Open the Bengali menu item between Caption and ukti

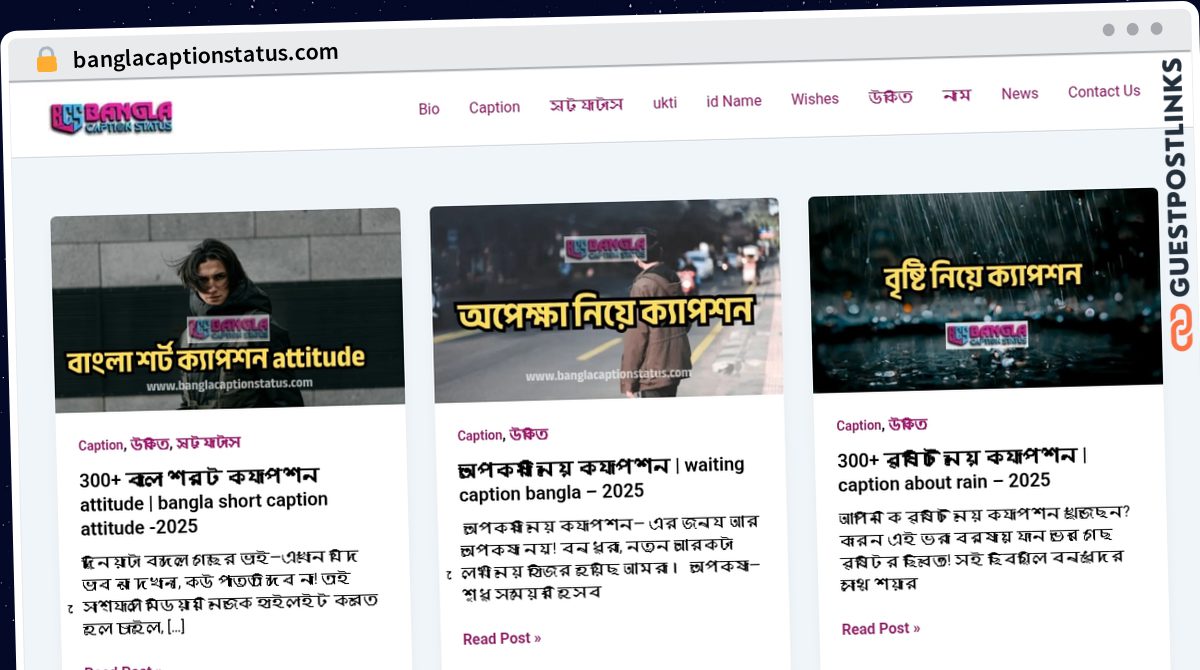click(586, 104)
